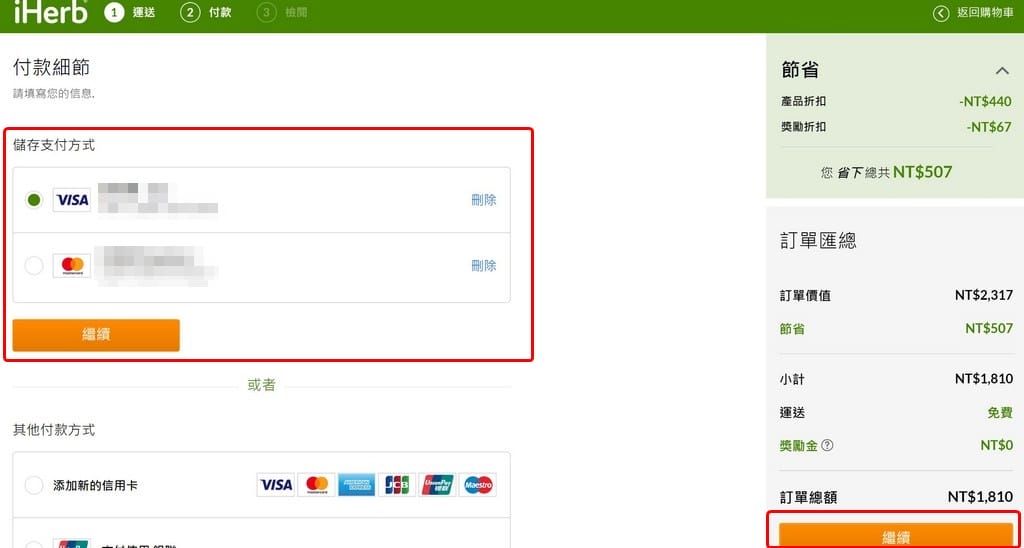Click the saved Mastercard logo
The height and width of the screenshot is (548, 1024).
(x=72, y=266)
